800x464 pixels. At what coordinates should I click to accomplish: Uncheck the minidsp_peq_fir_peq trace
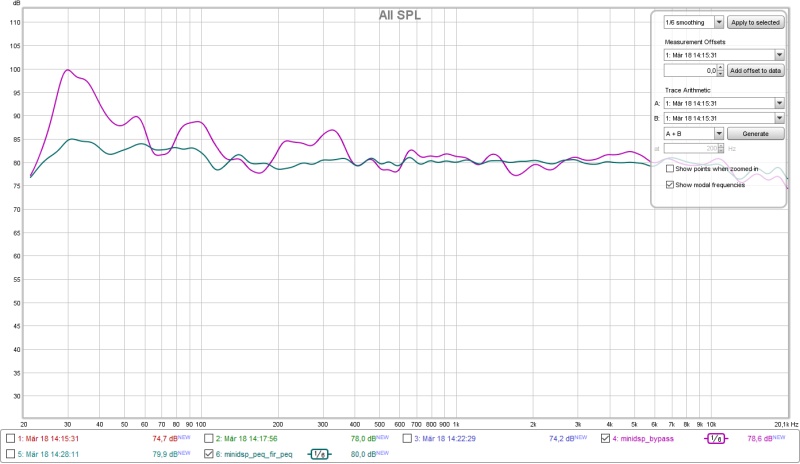point(208,453)
